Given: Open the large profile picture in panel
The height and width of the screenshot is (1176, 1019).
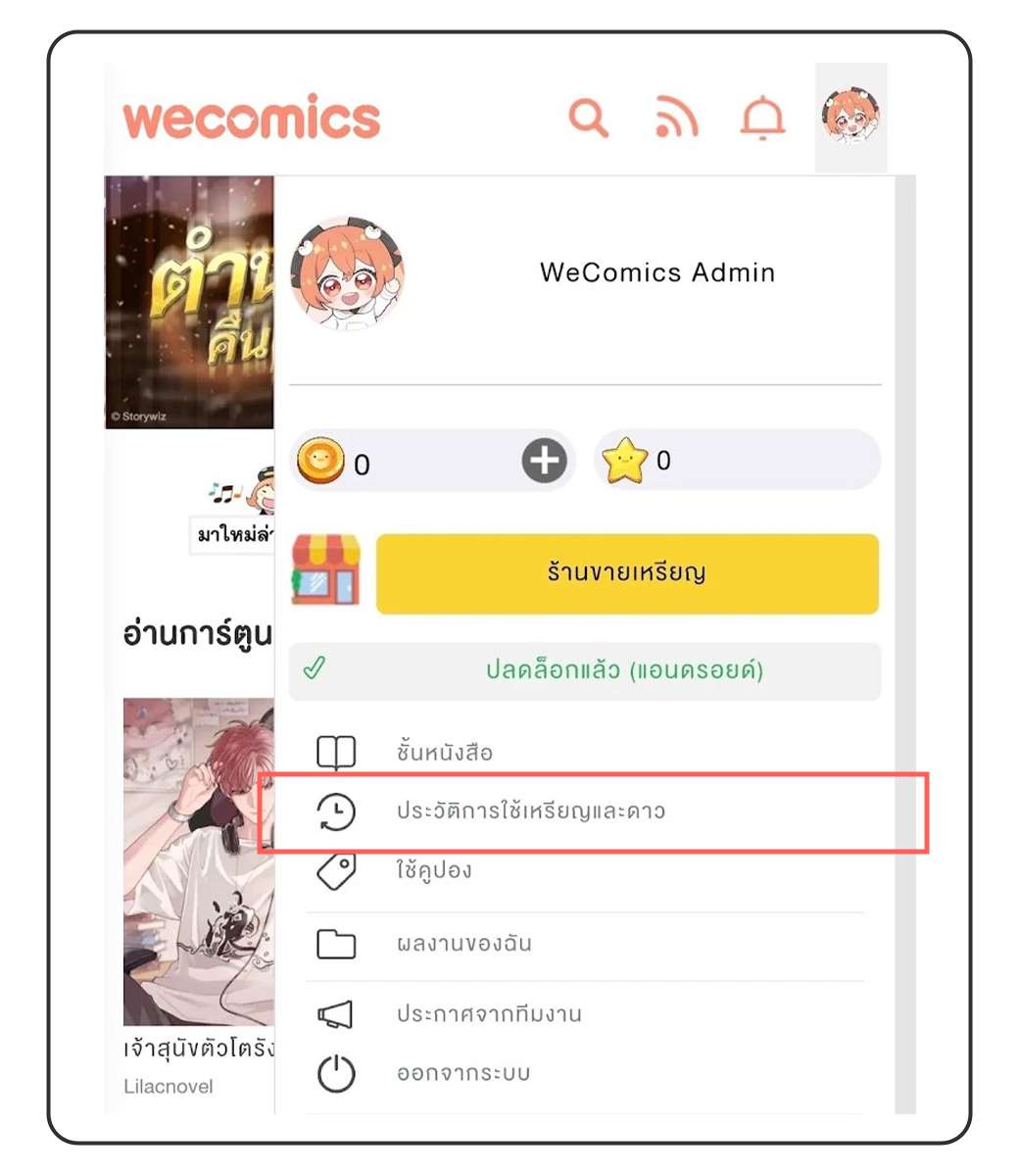Looking at the screenshot, I should 348,273.
